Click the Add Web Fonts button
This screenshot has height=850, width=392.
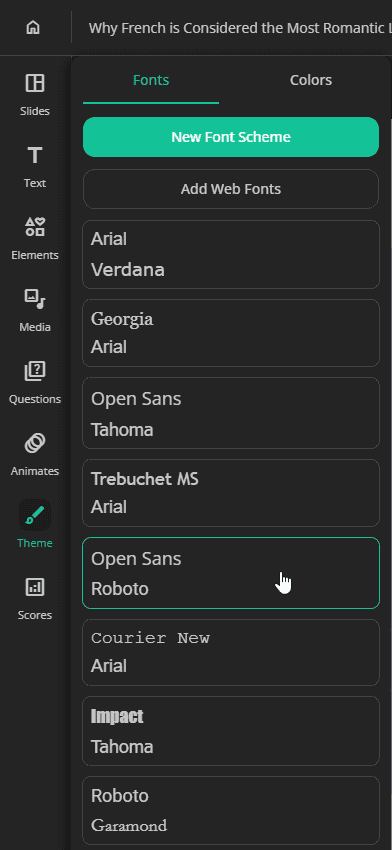(x=231, y=189)
